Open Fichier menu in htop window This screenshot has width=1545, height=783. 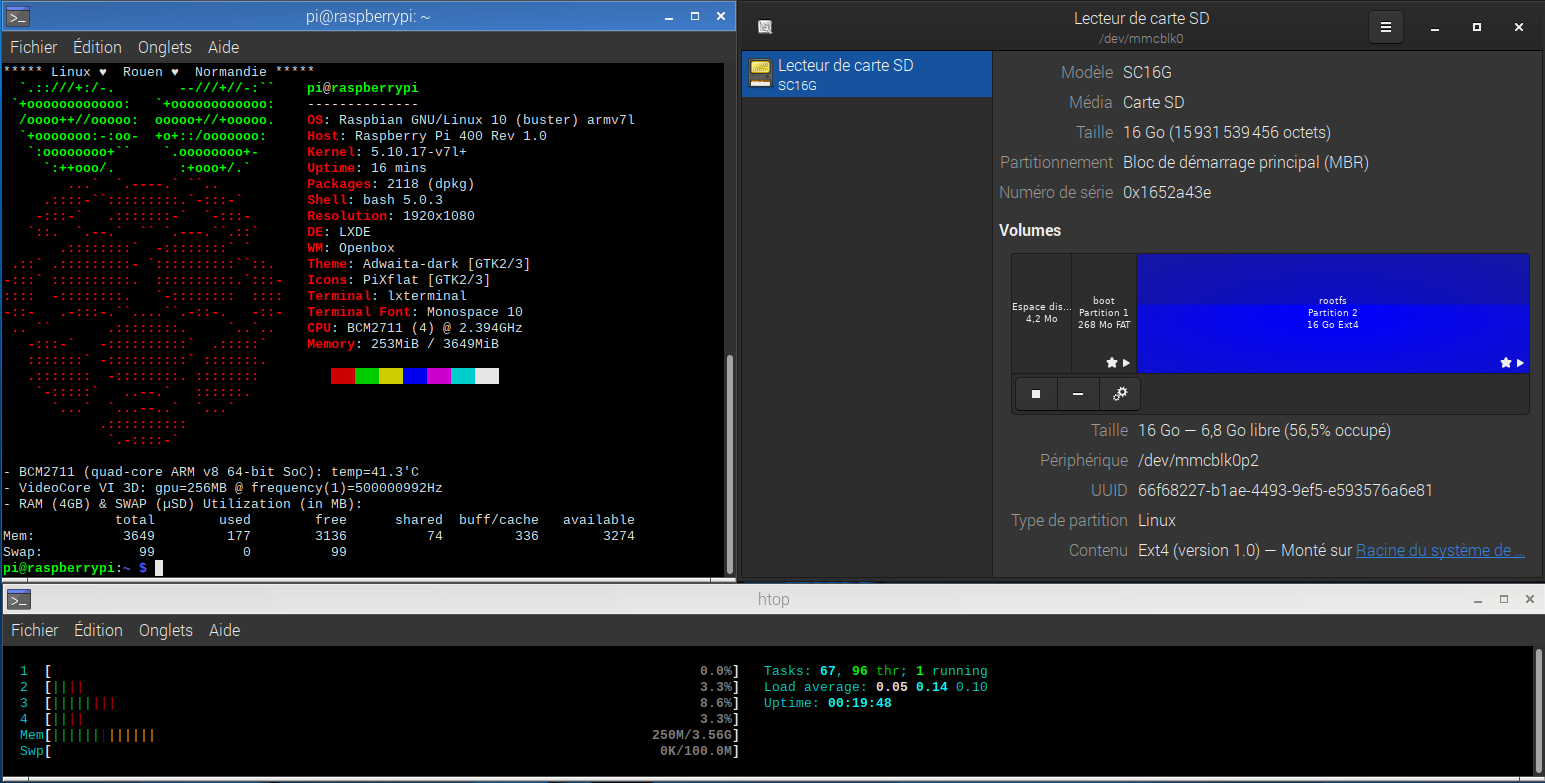coord(34,630)
